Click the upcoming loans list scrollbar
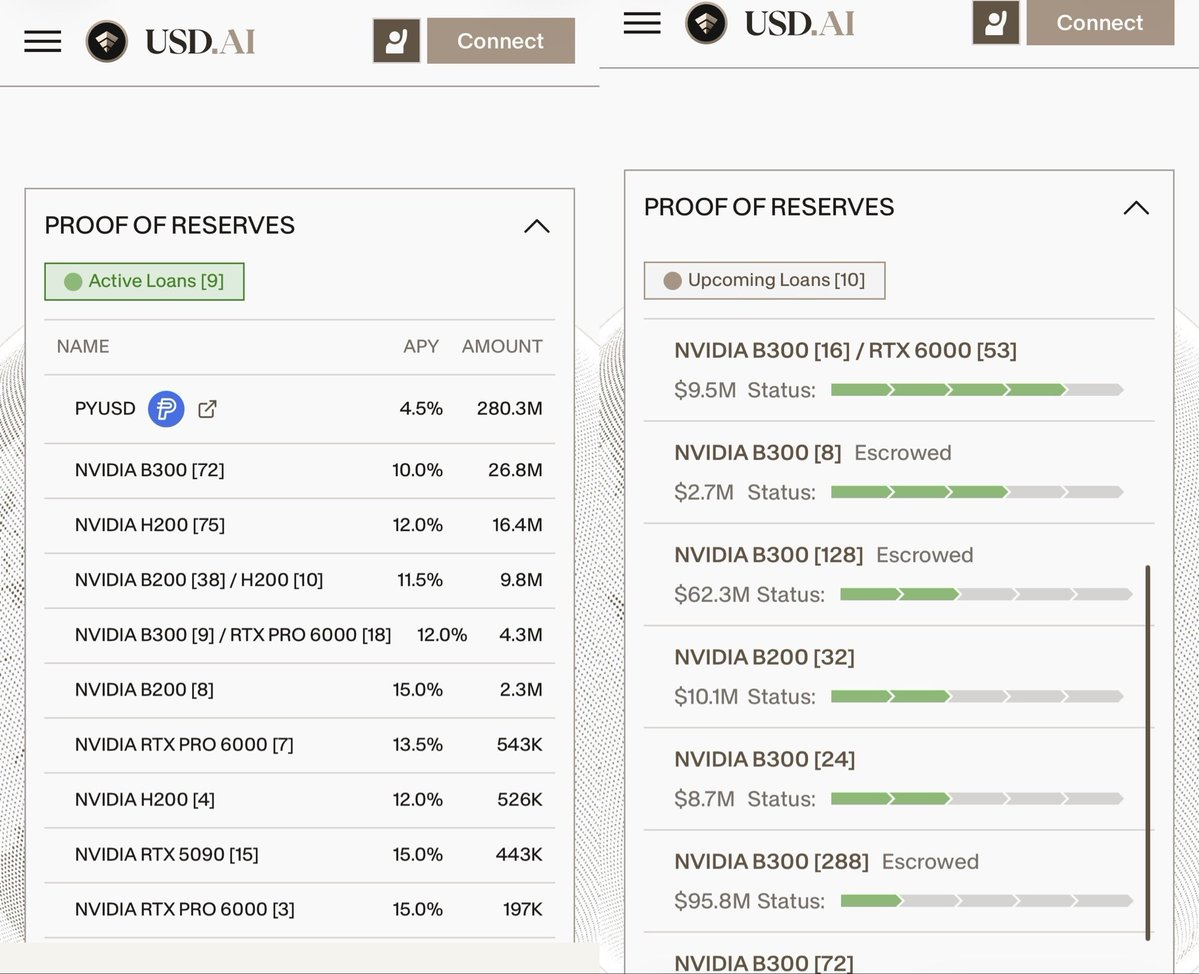Viewport: 1199px width, 974px height. pos(1147,750)
